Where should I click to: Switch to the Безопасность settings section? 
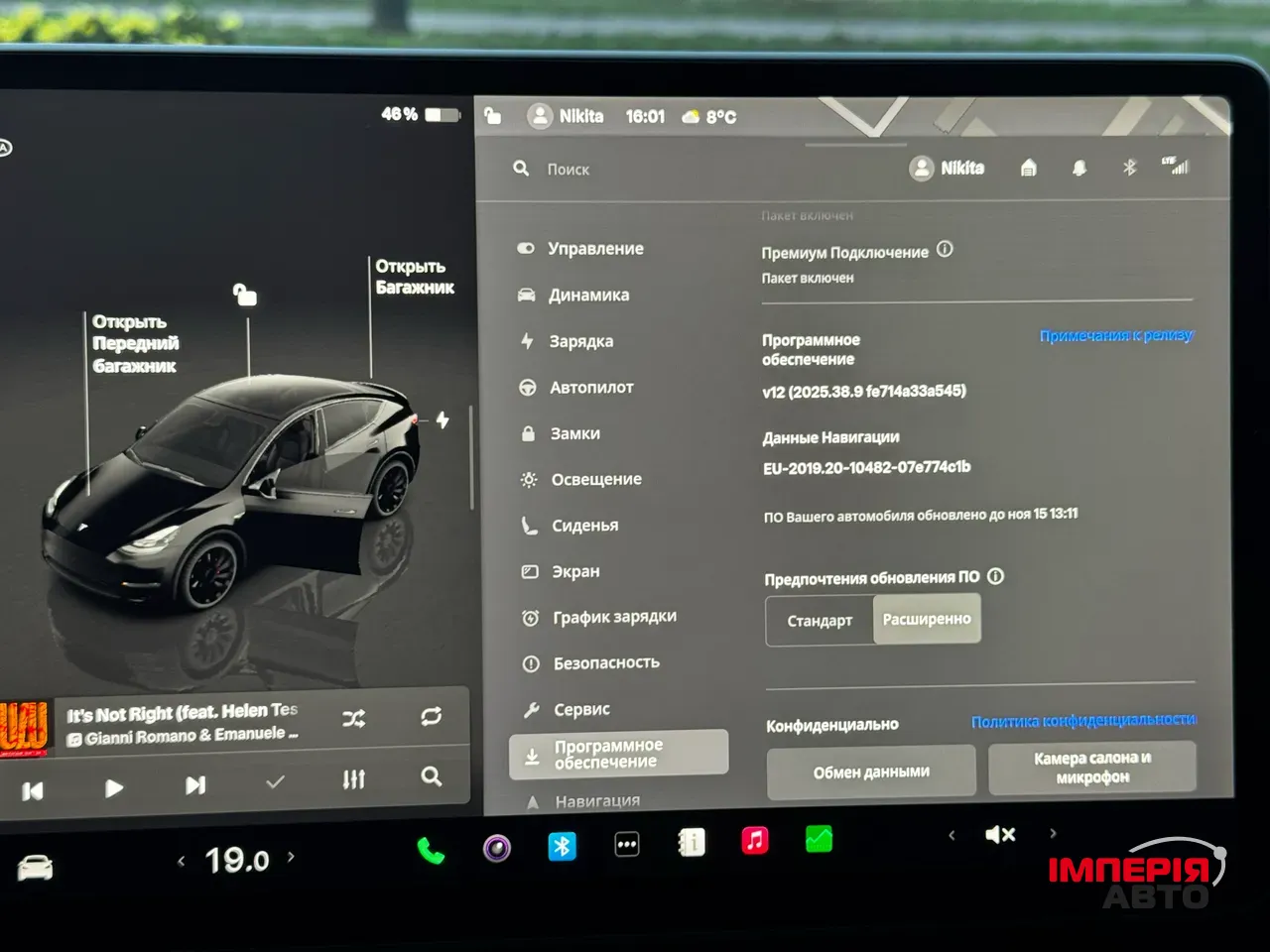[x=606, y=662]
